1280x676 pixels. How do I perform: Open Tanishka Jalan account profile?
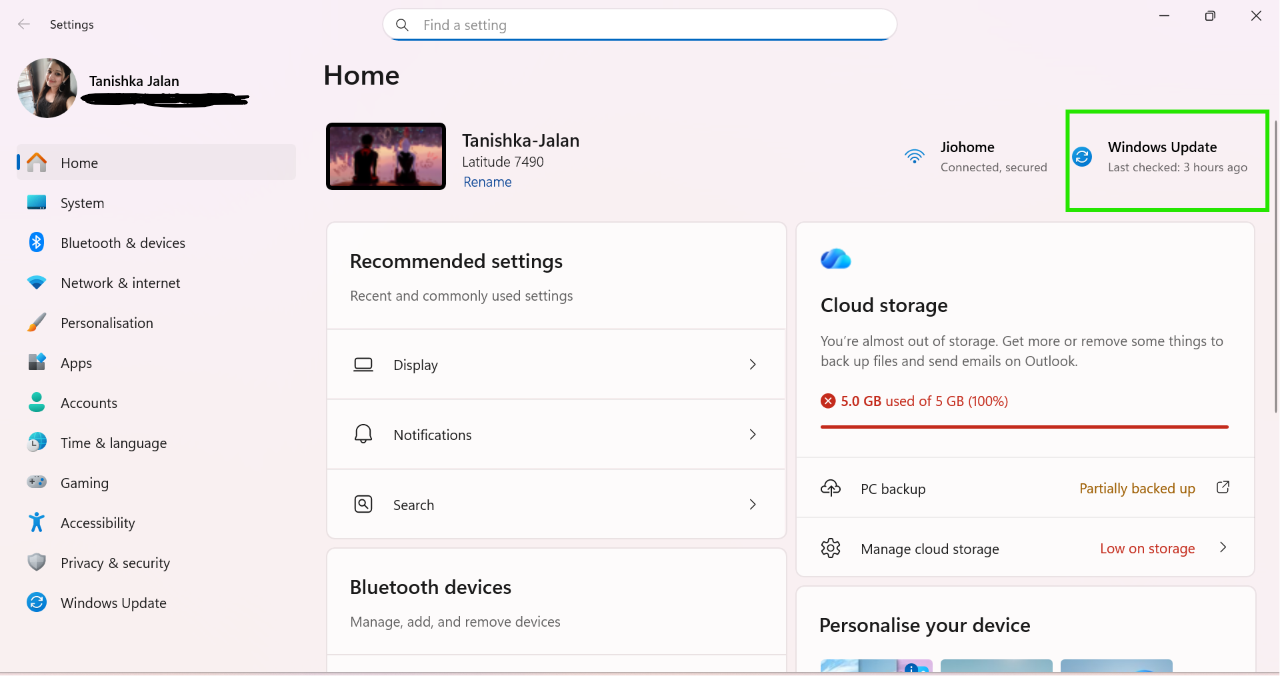(134, 86)
